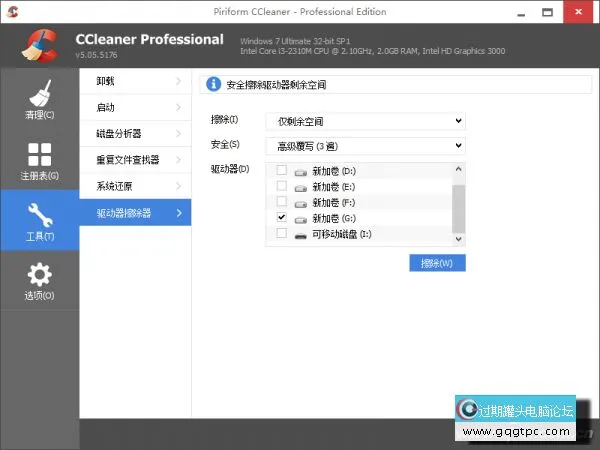Uncheck the 新加卷 (G:) drive checkbox
The width and height of the screenshot is (600, 450).
[x=282, y=217]
